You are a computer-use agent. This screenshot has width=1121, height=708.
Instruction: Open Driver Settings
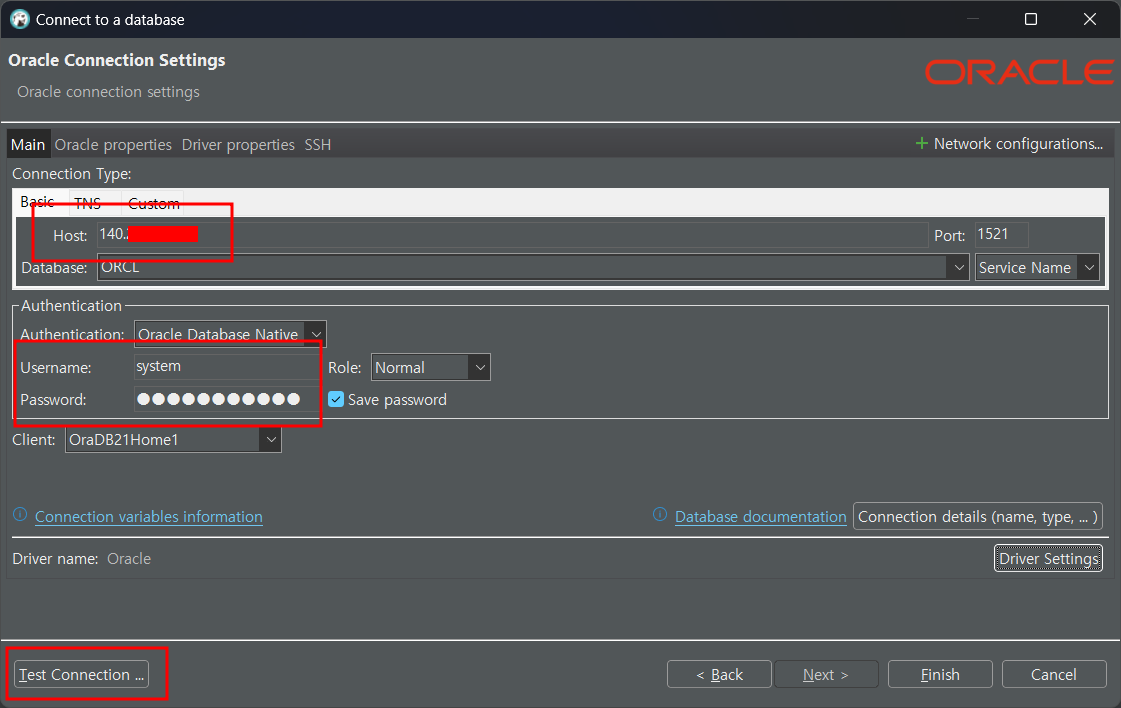(1048, 558)
